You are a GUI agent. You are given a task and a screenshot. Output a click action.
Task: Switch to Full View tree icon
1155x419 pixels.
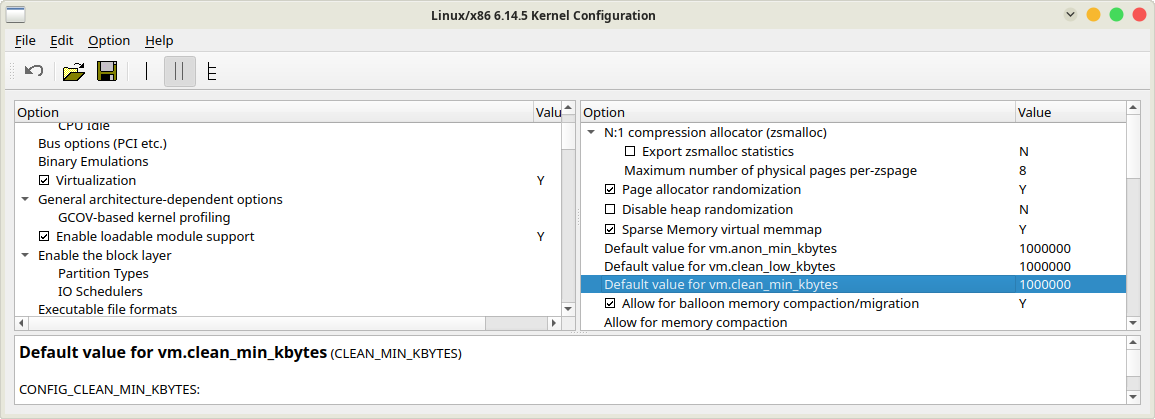point(211,71)
